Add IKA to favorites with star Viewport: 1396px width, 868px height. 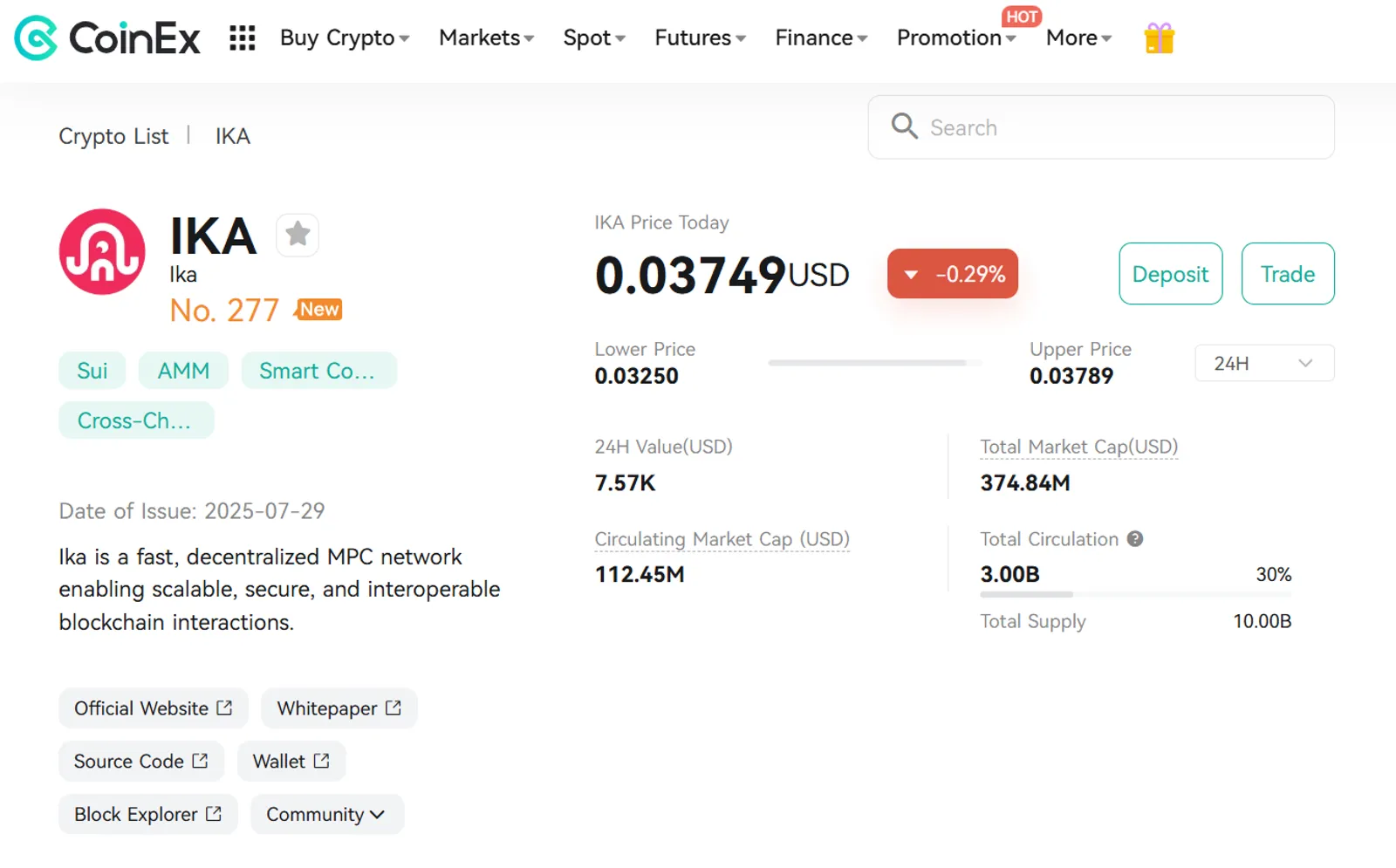[x=298, y=234]
